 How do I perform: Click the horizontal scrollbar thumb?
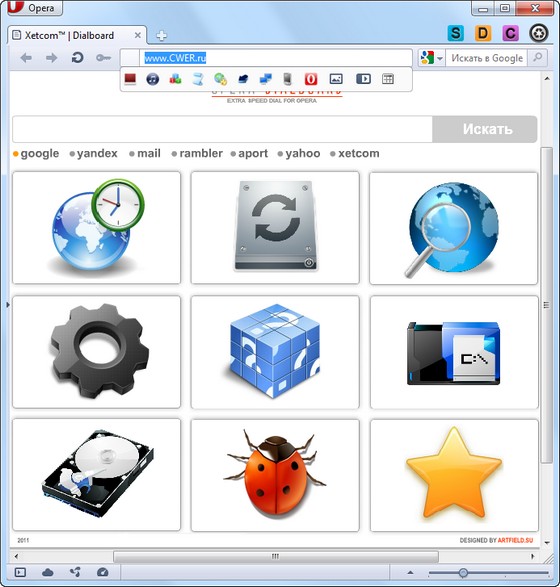(276, 556)
